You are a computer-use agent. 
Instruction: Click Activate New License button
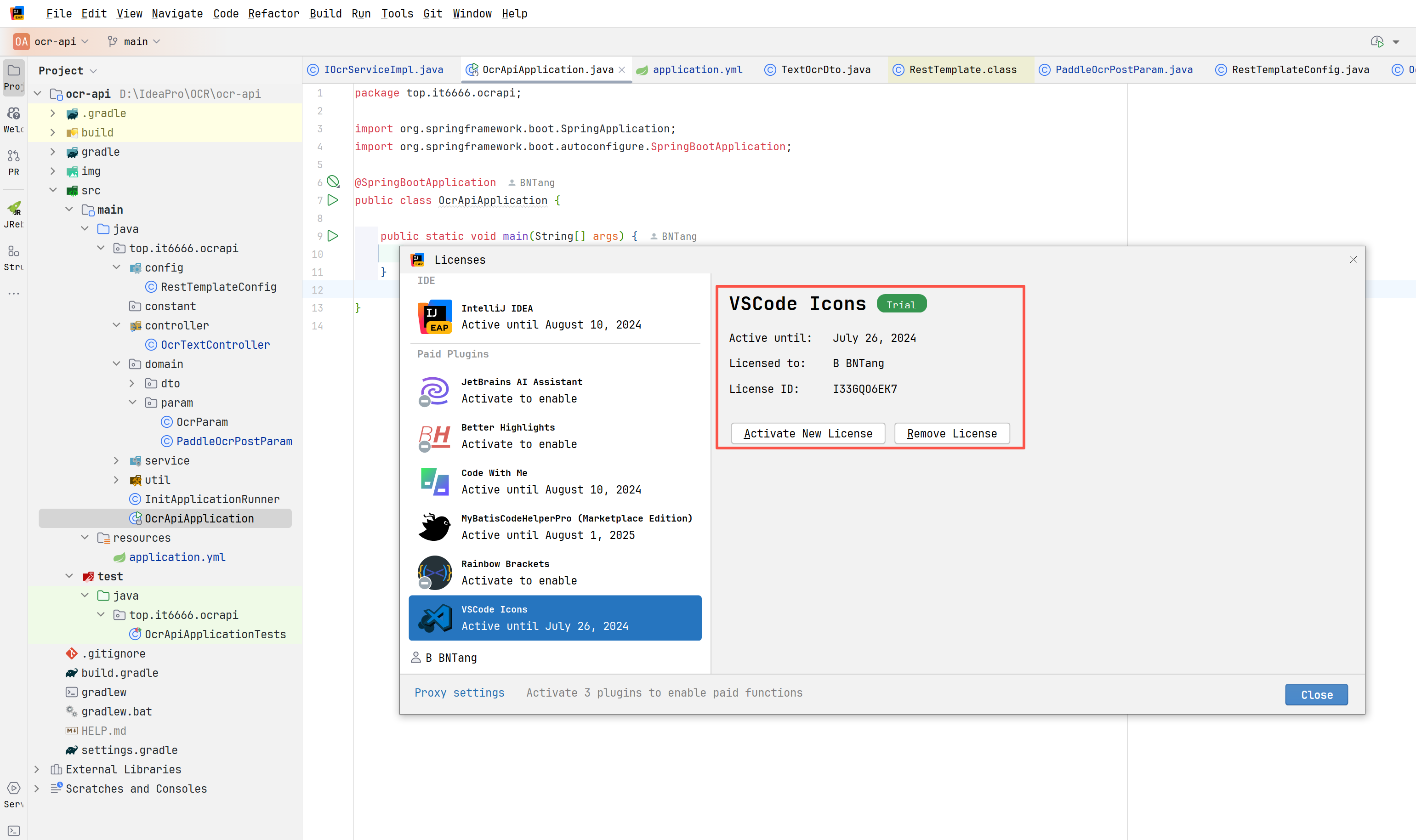808,433
